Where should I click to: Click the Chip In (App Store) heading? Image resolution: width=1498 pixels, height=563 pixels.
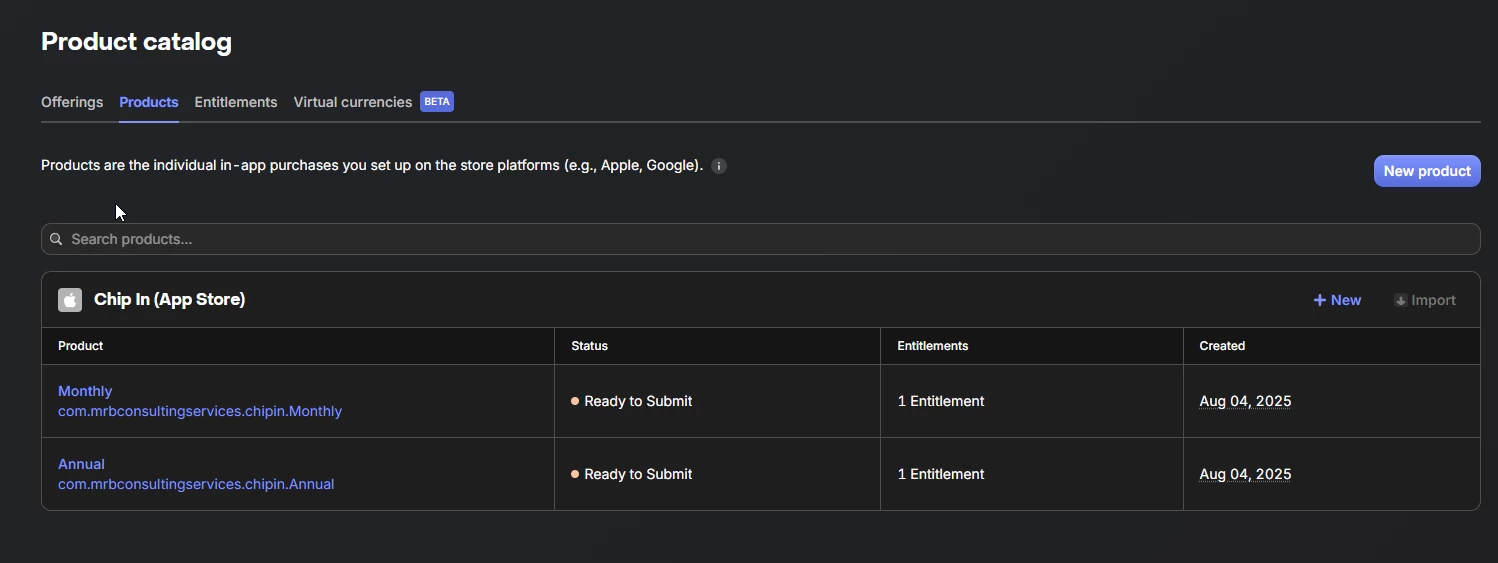[169, 299]
